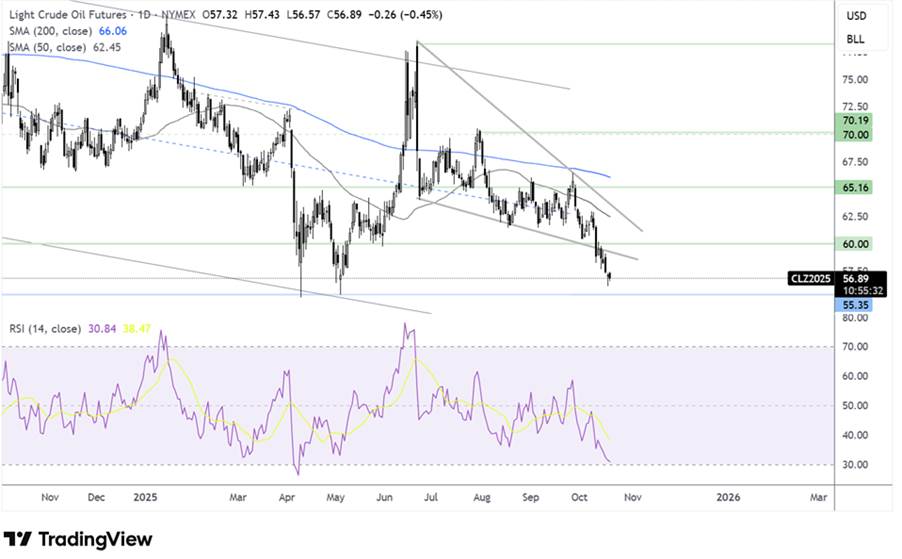Select the blue 55.35 price label
902x559 pixels.
click(x=855, y=305)
